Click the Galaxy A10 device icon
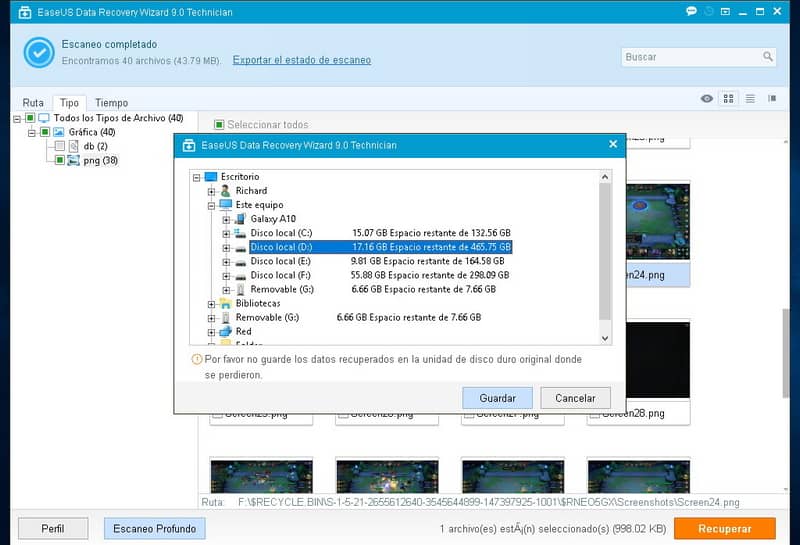Viewport: 800px width, 545px height. tap(240, 219)
